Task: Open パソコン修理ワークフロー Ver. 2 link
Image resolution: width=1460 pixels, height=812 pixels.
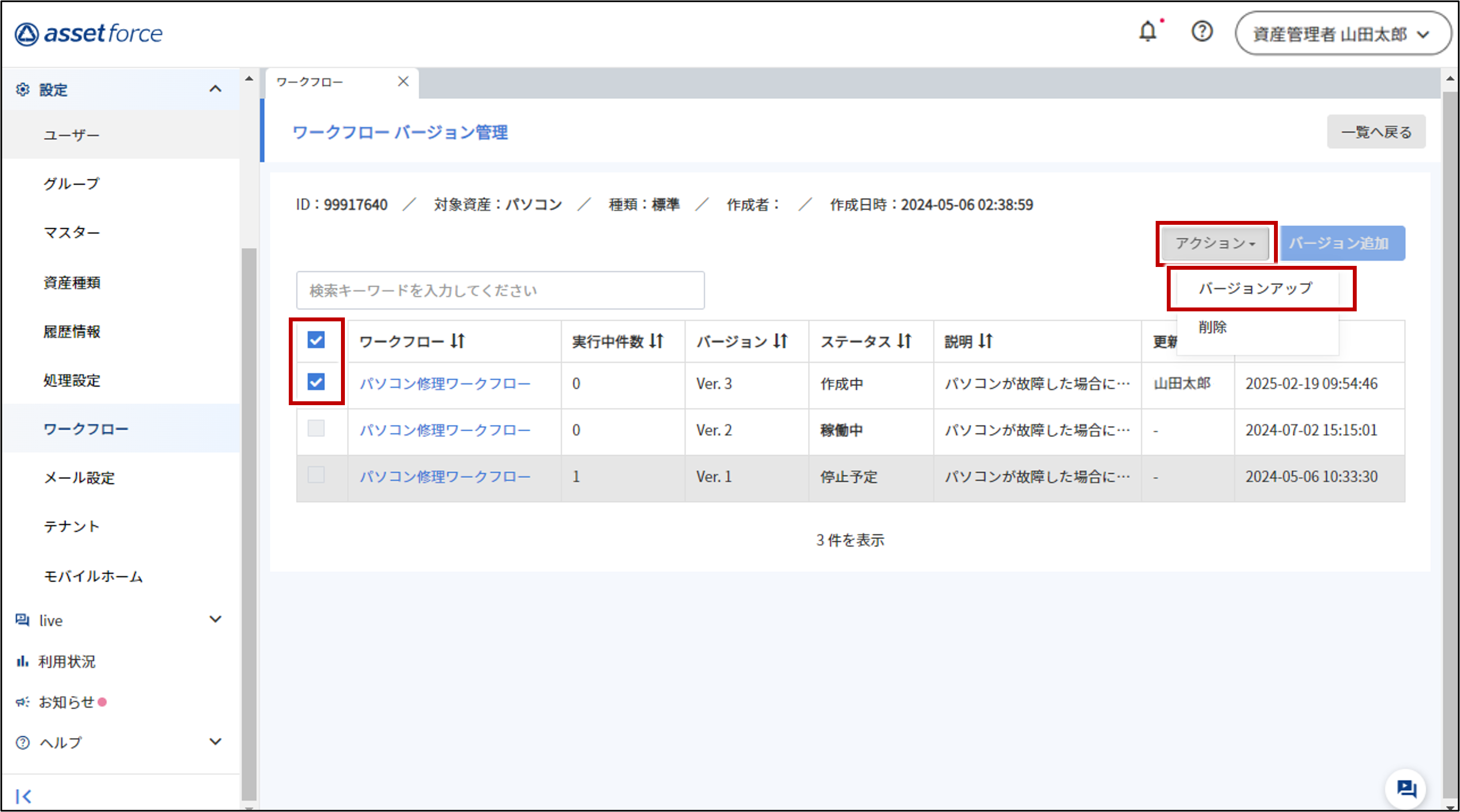Action: [x=445, y=430]
